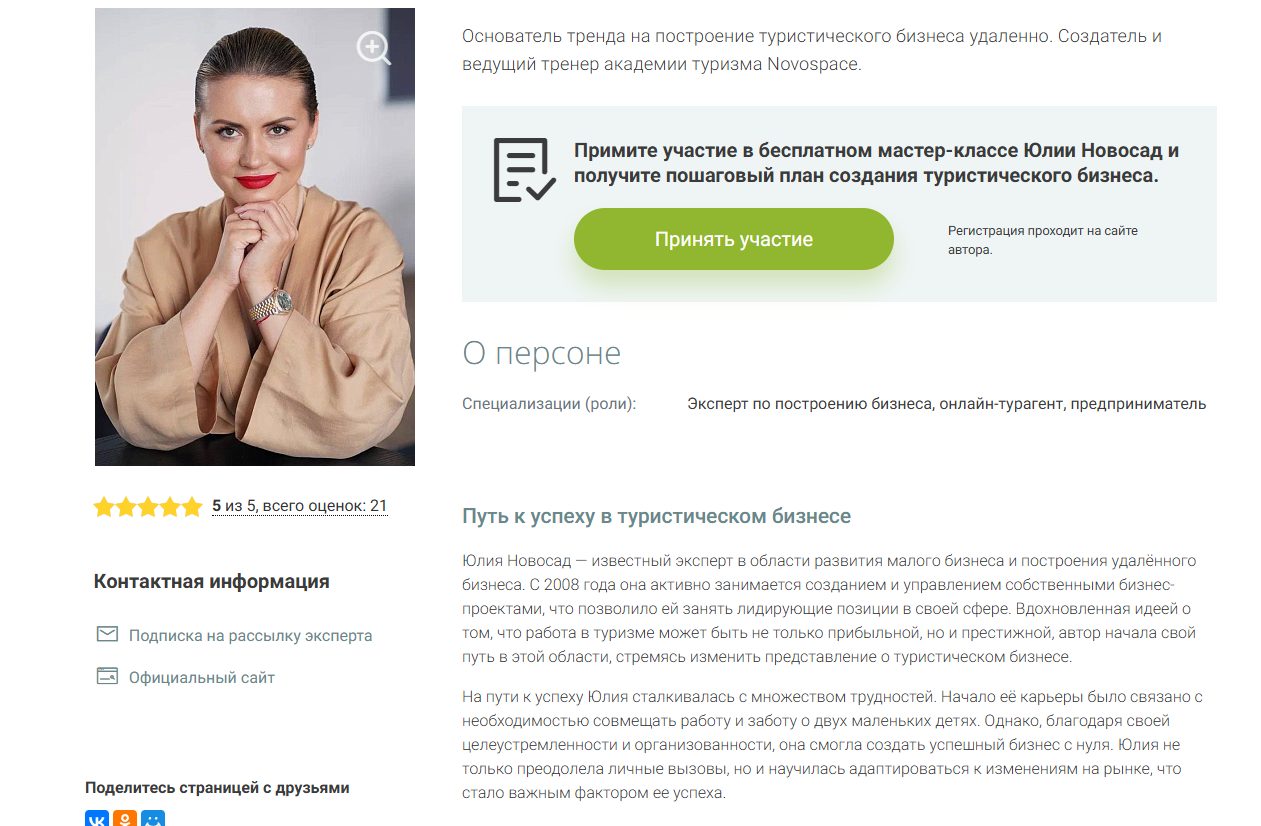Click the envelope icon for newsletter subscription

(107, 634)
